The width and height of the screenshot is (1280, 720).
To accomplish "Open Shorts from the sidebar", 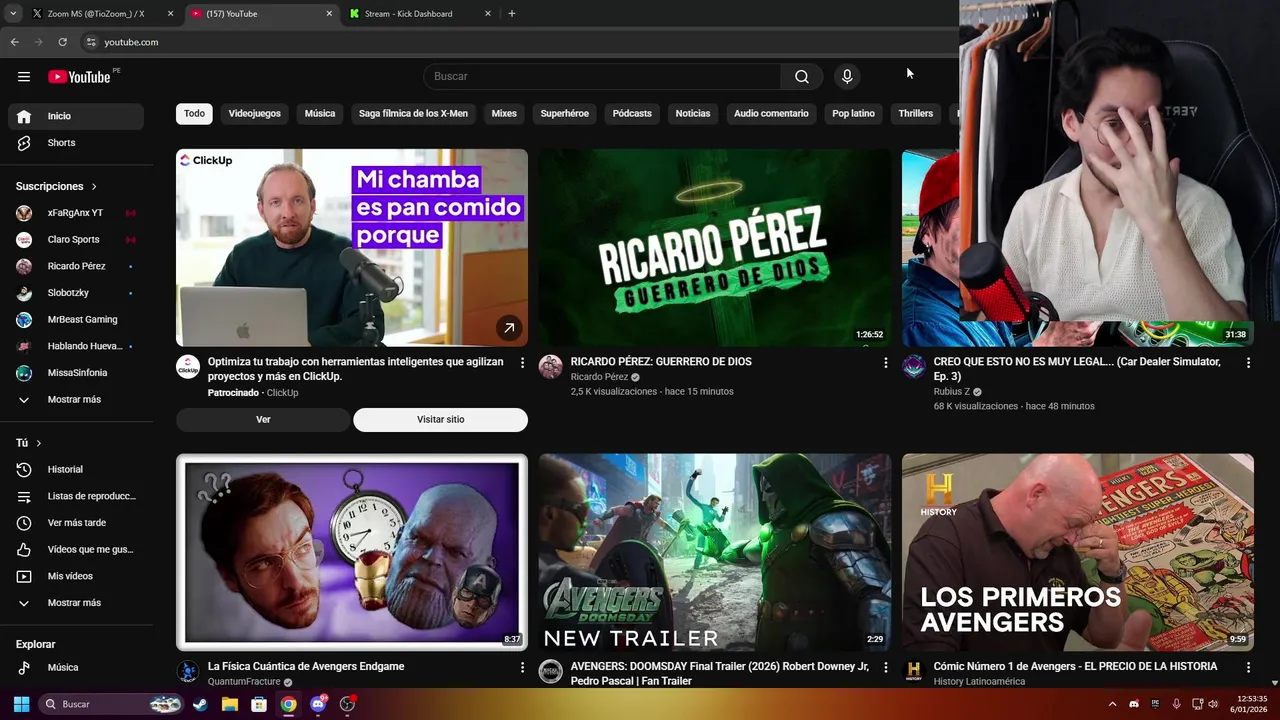I will [x=76, y=143].
